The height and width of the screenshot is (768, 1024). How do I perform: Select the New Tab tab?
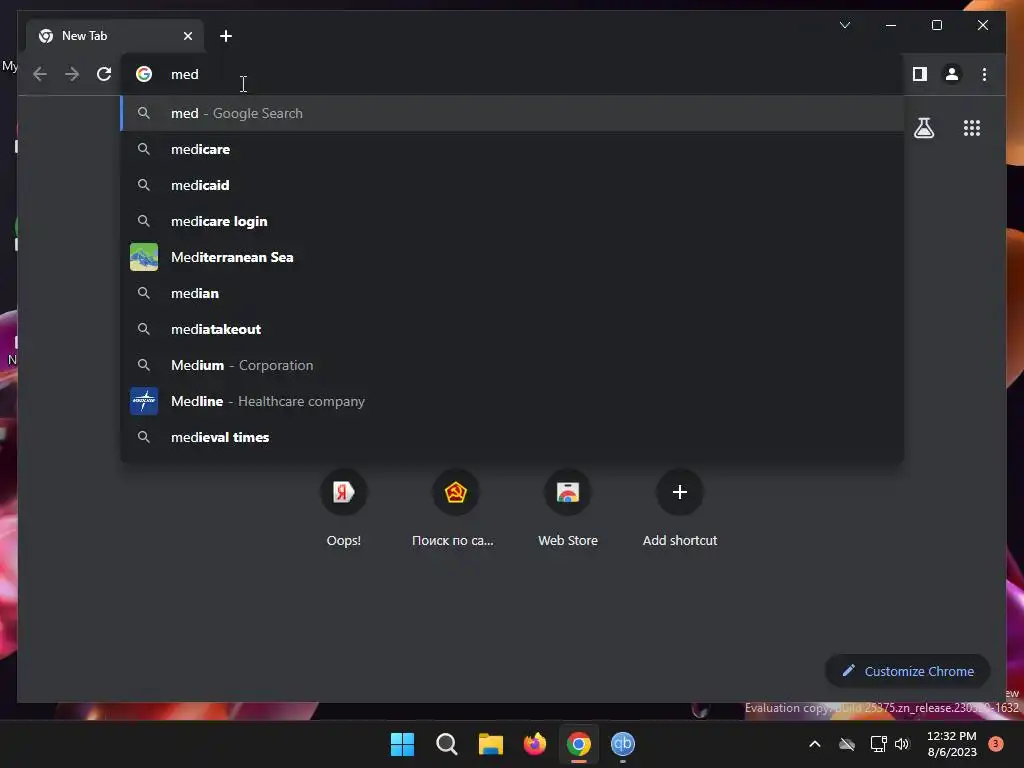pyautogui.click(x=115, y=36)
